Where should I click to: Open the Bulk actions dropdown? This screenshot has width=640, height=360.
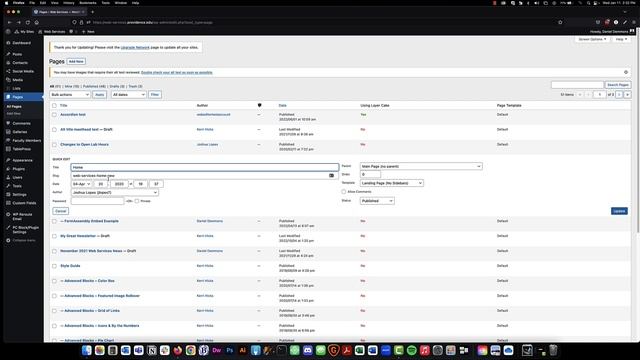pos(70,95)
